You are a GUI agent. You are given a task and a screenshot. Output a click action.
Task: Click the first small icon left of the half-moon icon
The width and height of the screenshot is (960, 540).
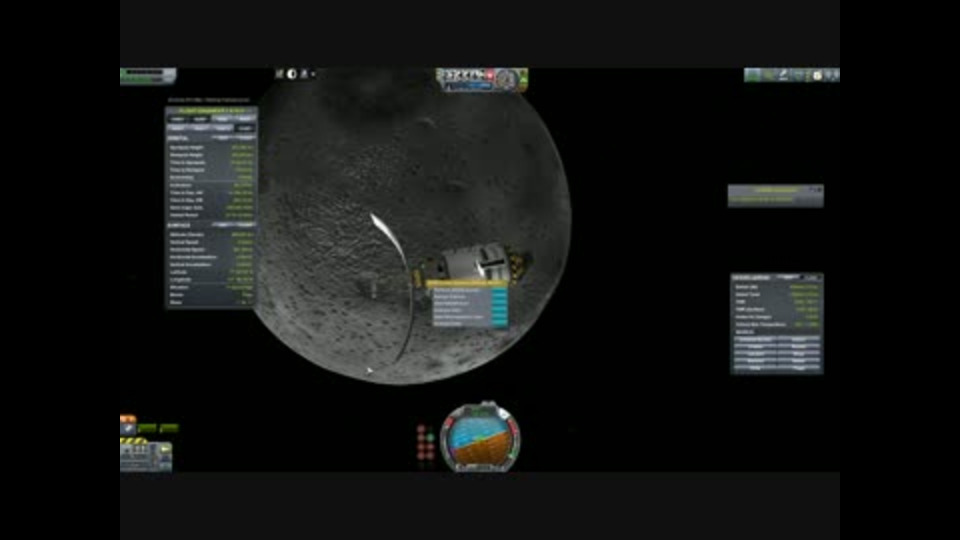click(279, 73)
